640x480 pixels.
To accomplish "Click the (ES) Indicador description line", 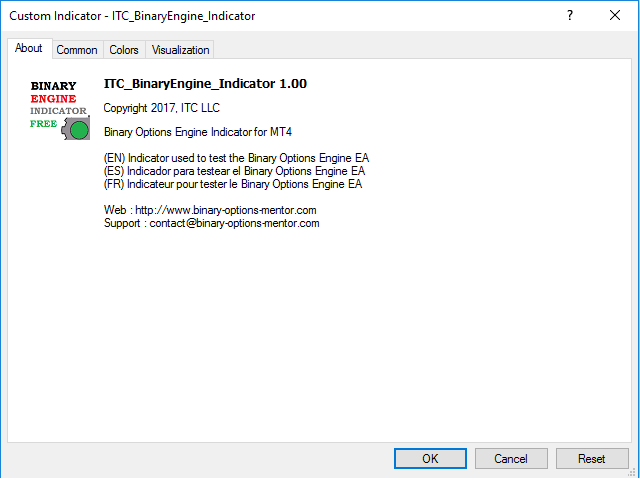I will 234,171.
